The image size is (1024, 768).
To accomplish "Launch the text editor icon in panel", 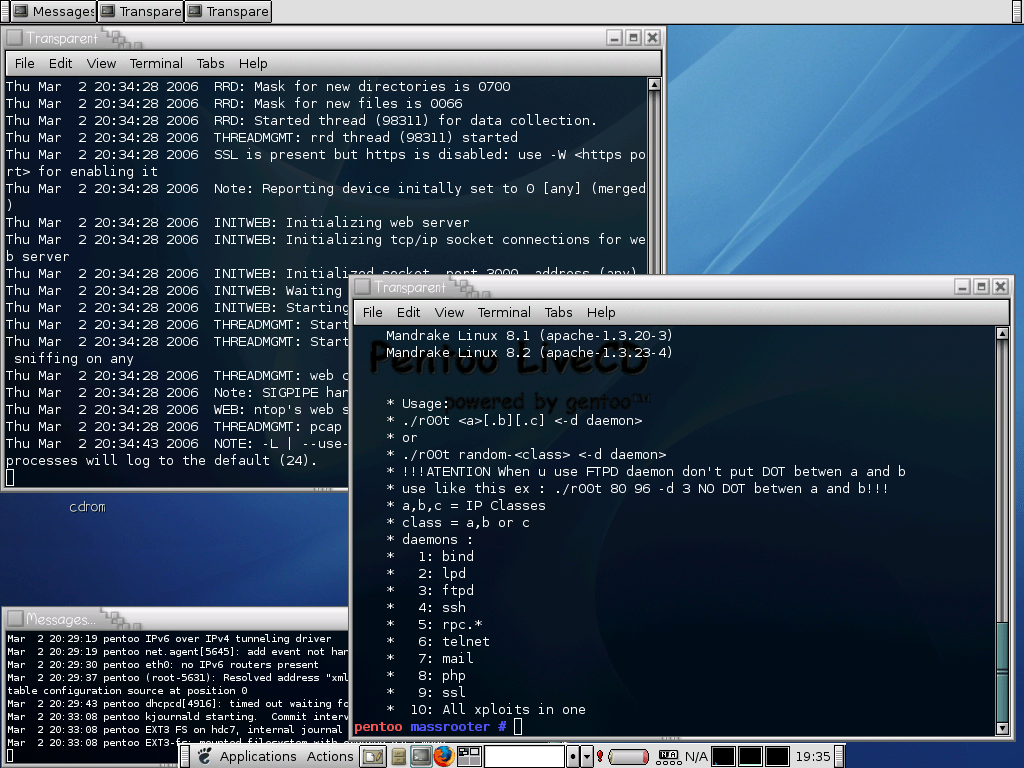I will [x=374, y=756].
